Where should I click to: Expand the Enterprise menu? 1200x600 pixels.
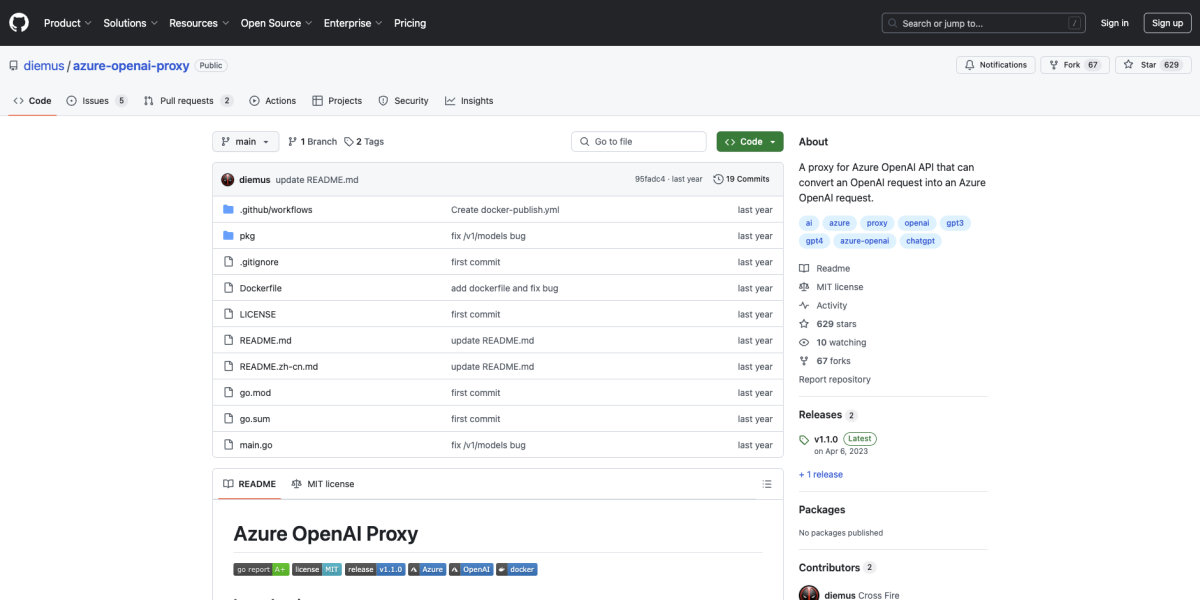pos(354,23)
